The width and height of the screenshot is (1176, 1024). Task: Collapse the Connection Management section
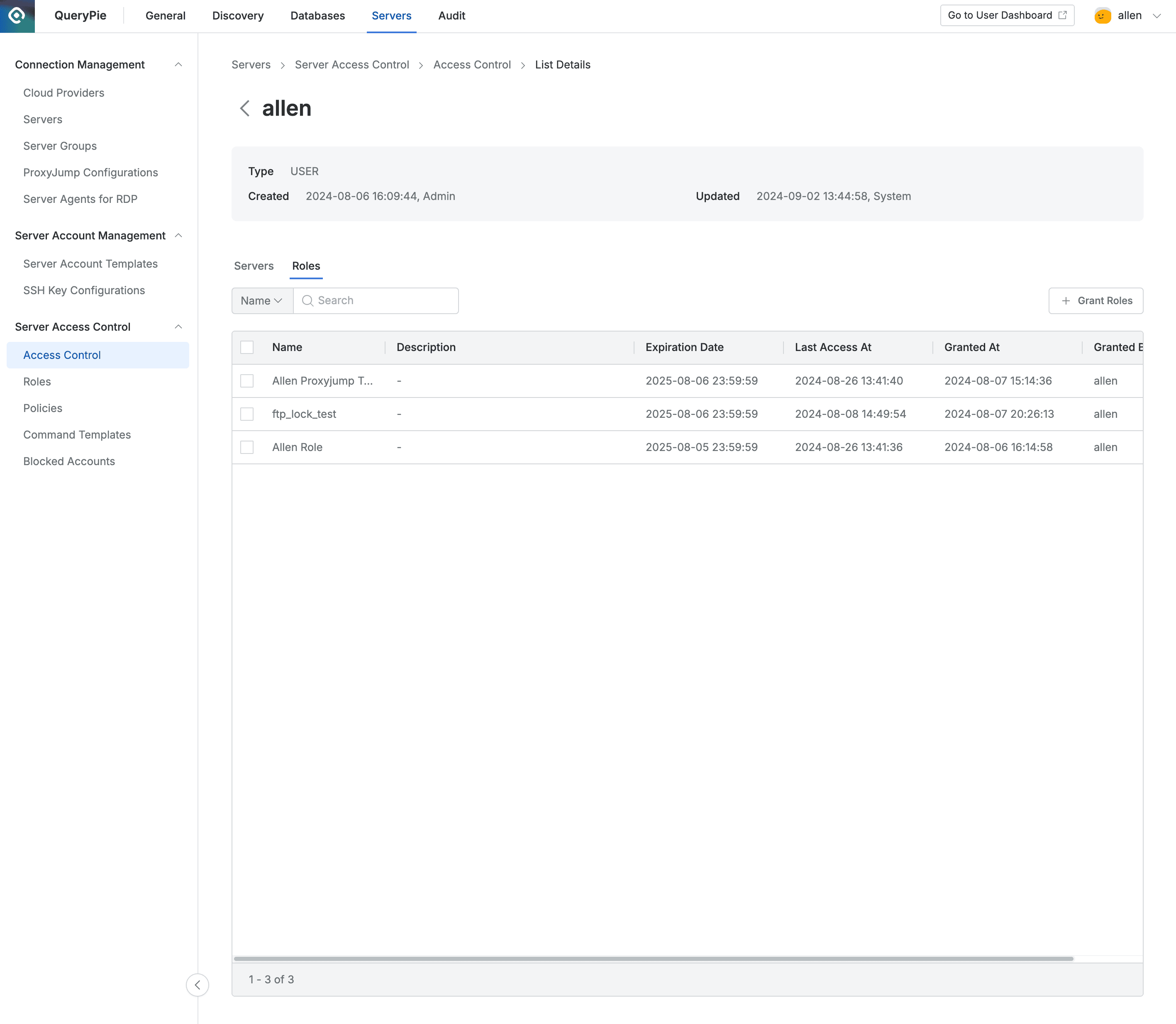coord(179,65)
